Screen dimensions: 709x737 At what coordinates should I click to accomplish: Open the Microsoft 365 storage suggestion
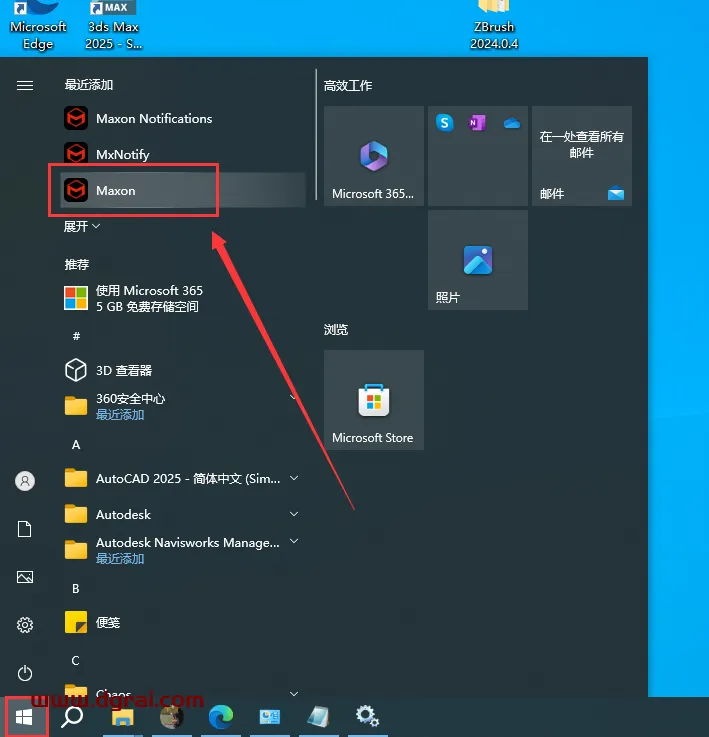tap(183, 298)
